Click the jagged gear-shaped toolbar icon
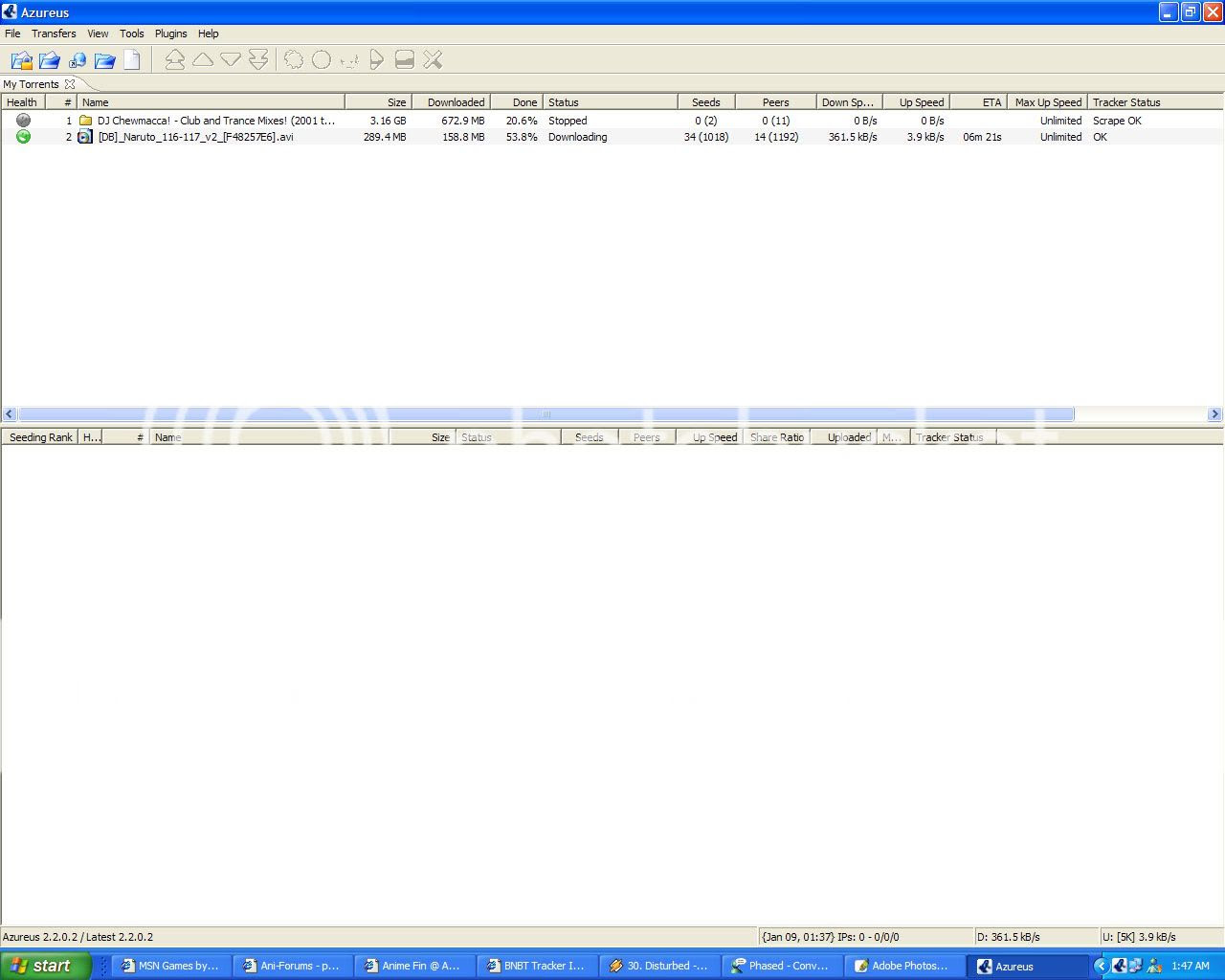 point(294,60)
